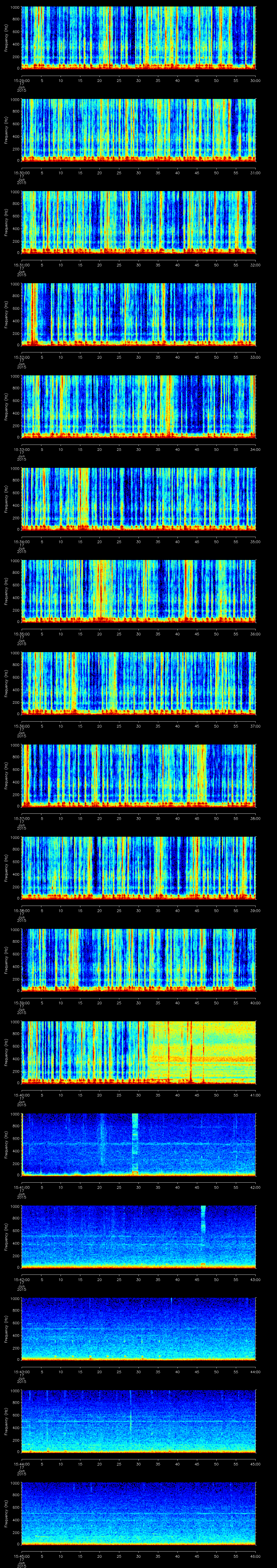Image resolution: width=277 pixels, height=1568 pixels.
Task: Click the 15:33:00 start time label
Action: (x=22, y=449)
